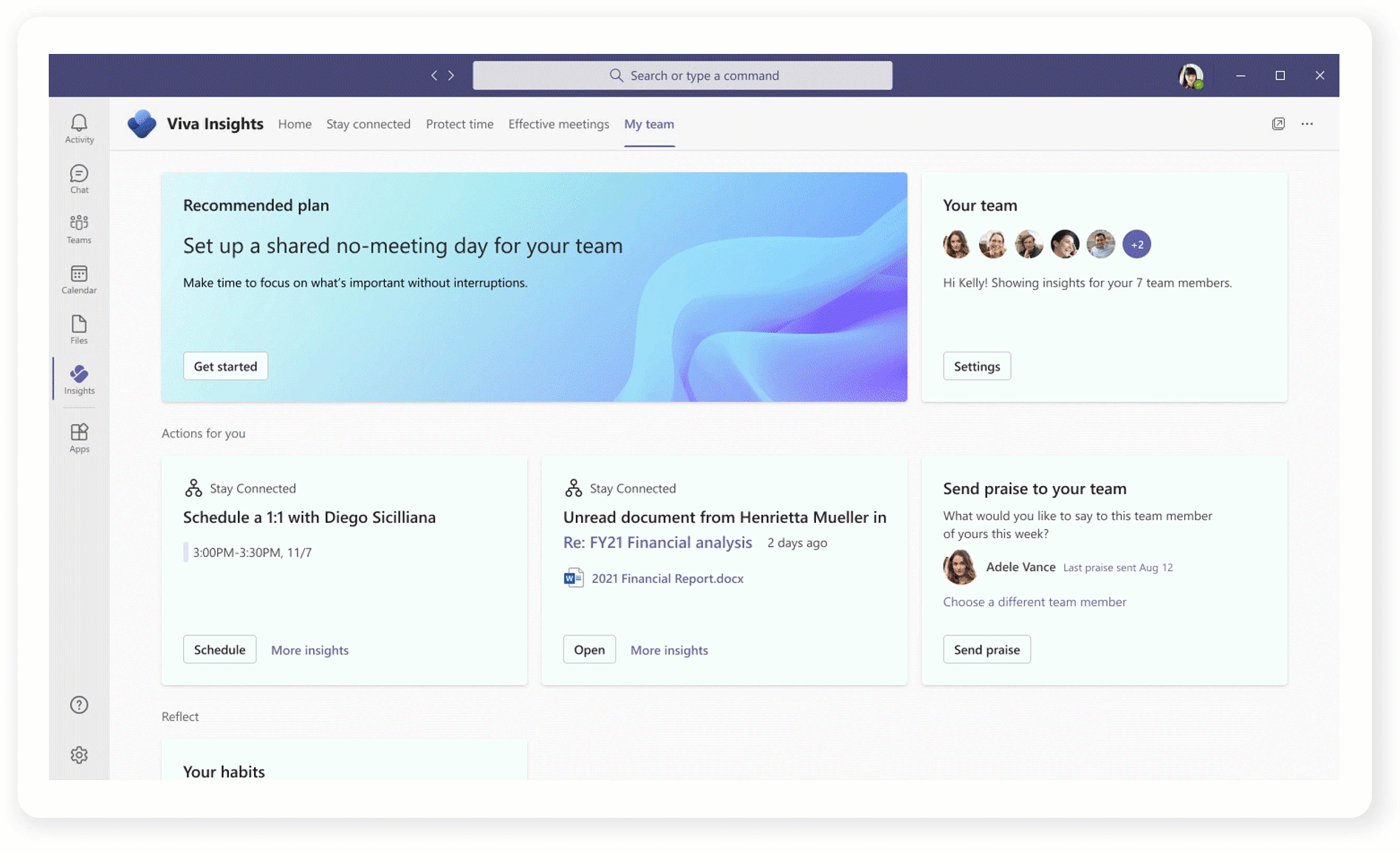
Task: Open Files in the left rail
Action: pyautogui.click(x=79, y=329)
